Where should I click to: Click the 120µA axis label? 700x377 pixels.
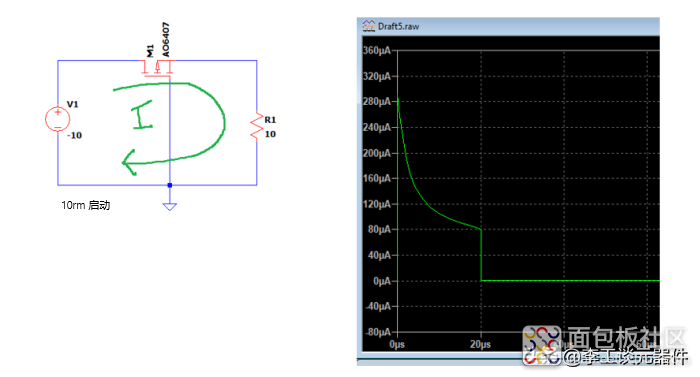coord(377,204)
